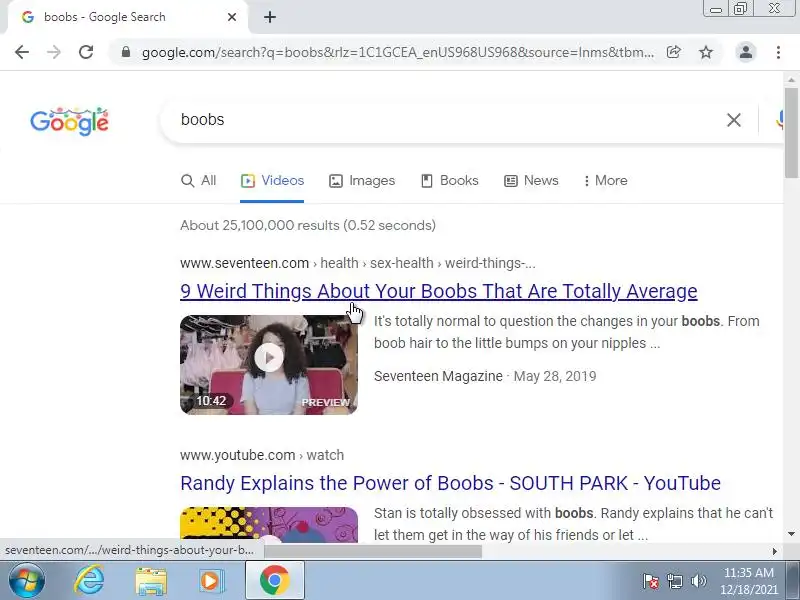The height and width of the screenshot is (600, 800).
Task: Click the Chrome address bar URL
Action: [398, 52]
